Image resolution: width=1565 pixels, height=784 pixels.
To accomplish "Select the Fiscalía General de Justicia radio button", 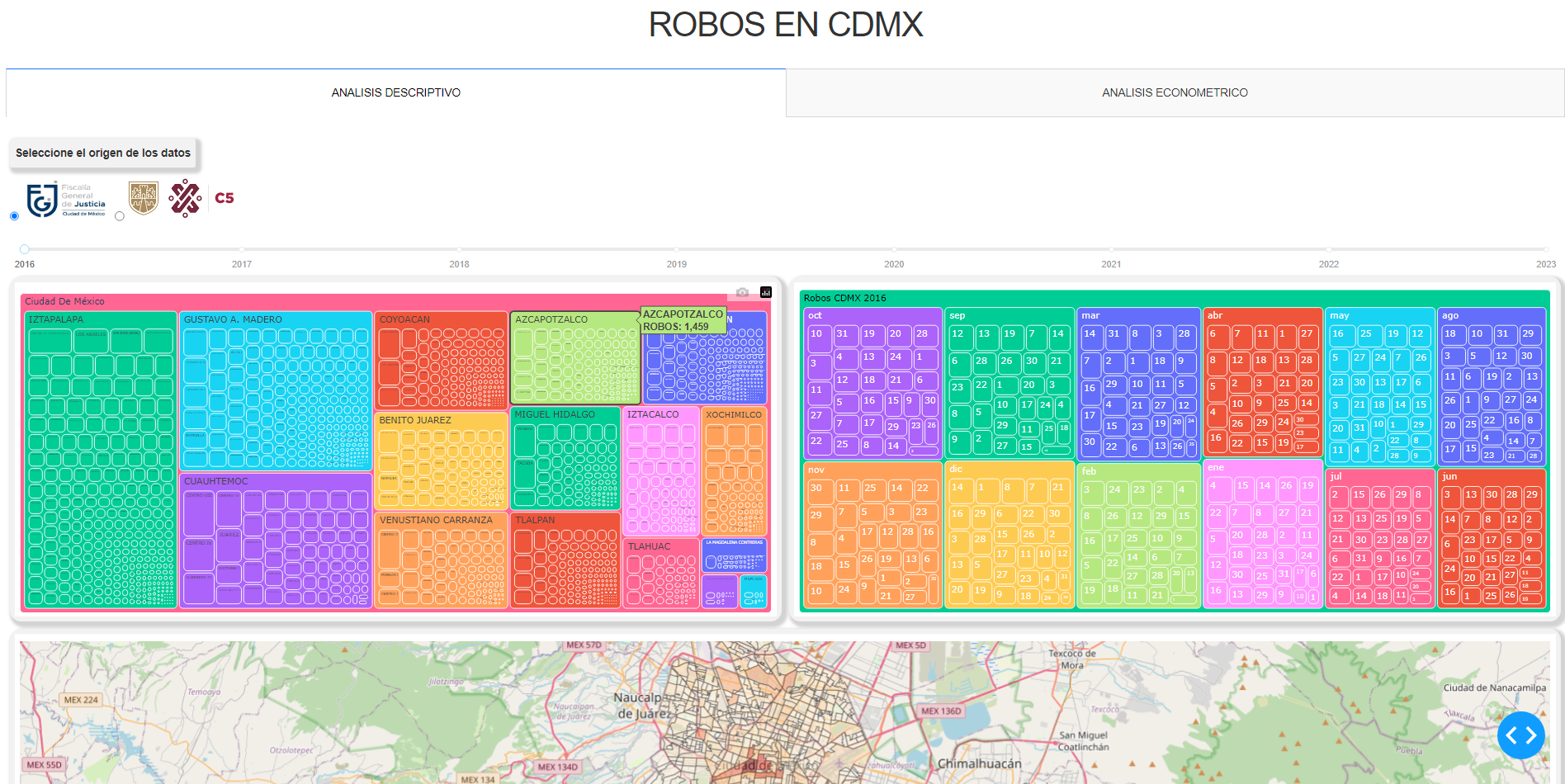I will (14, 216).
